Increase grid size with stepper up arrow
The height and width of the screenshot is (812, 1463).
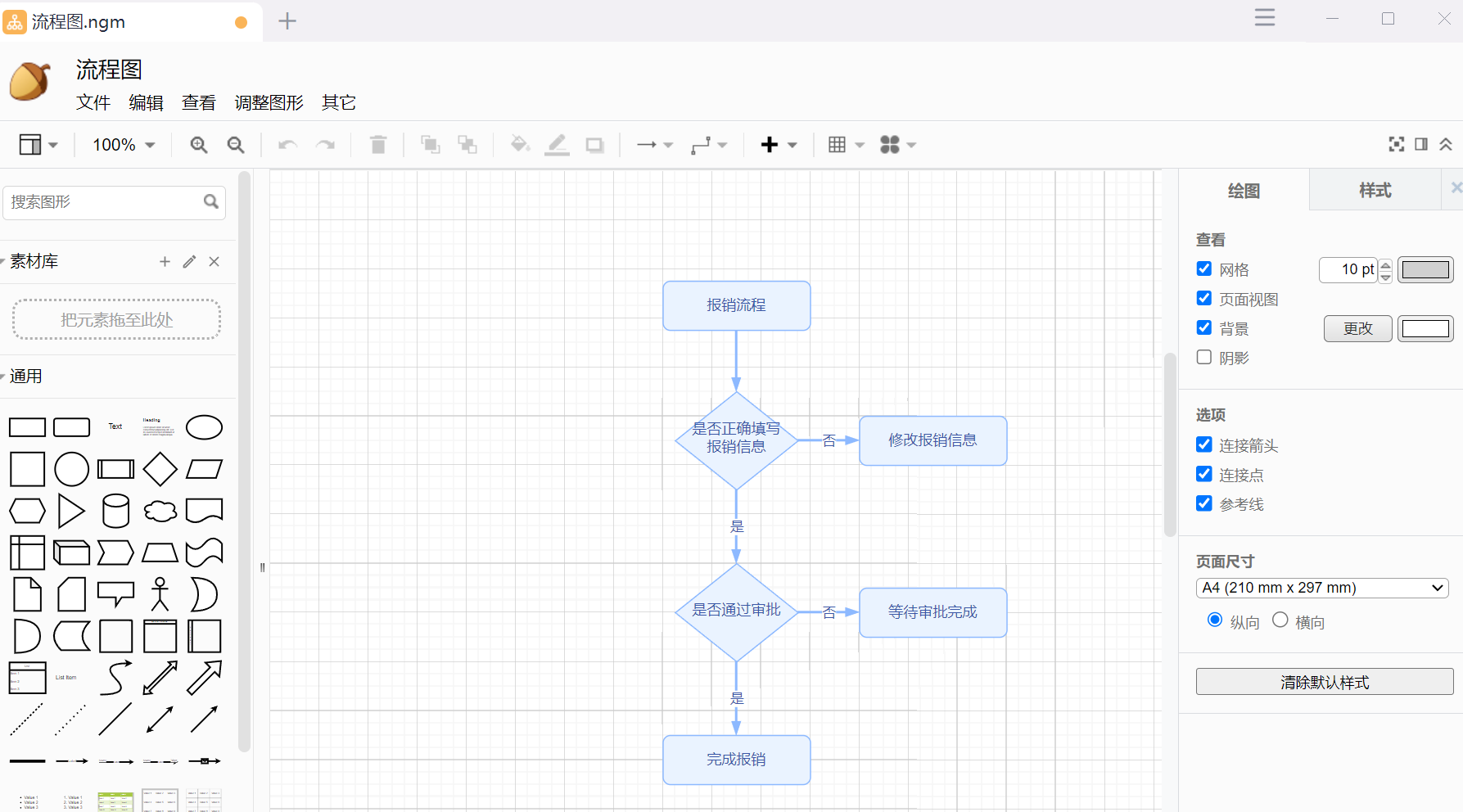point(1385,264)
